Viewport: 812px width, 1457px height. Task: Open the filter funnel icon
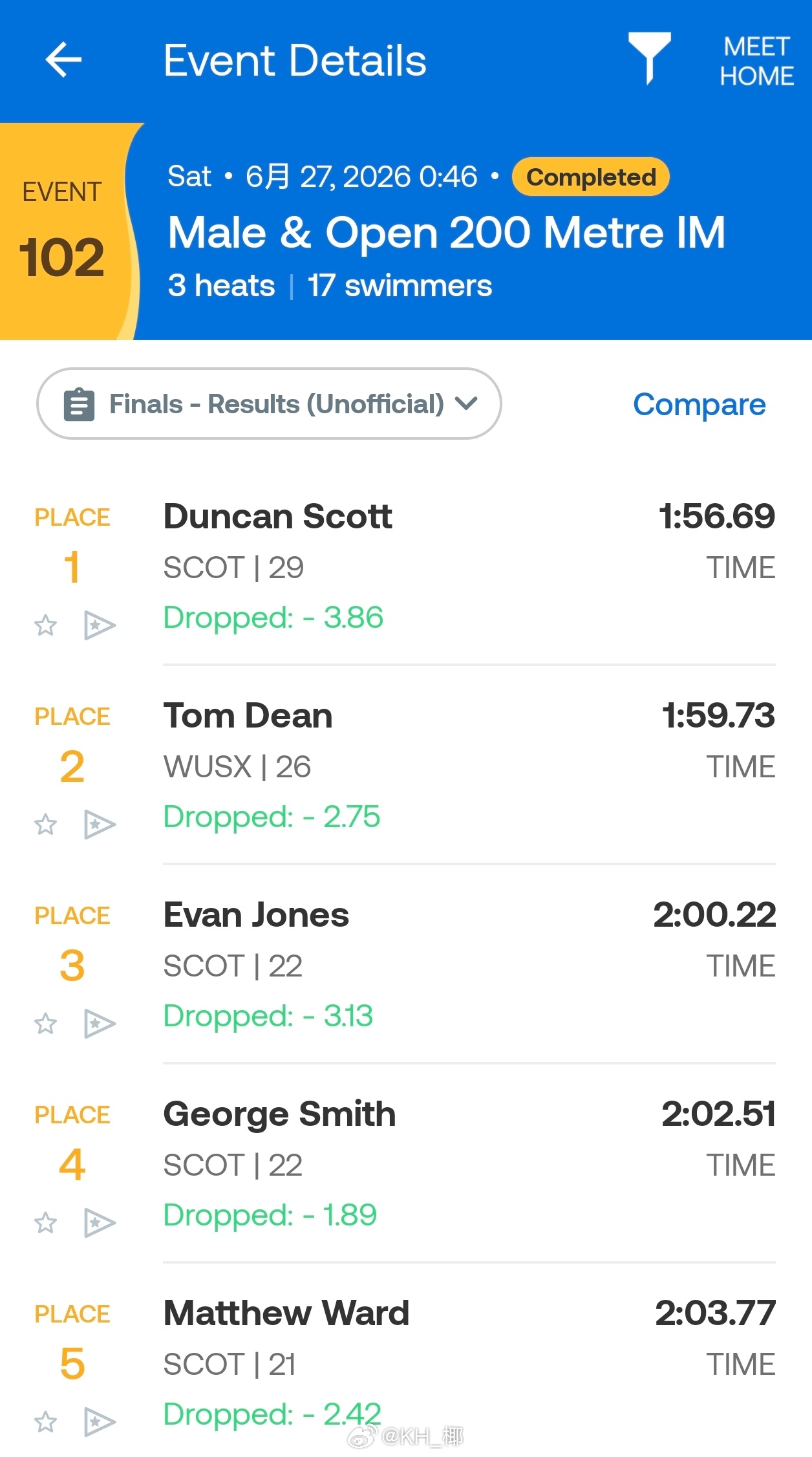(x=649, y=58)
